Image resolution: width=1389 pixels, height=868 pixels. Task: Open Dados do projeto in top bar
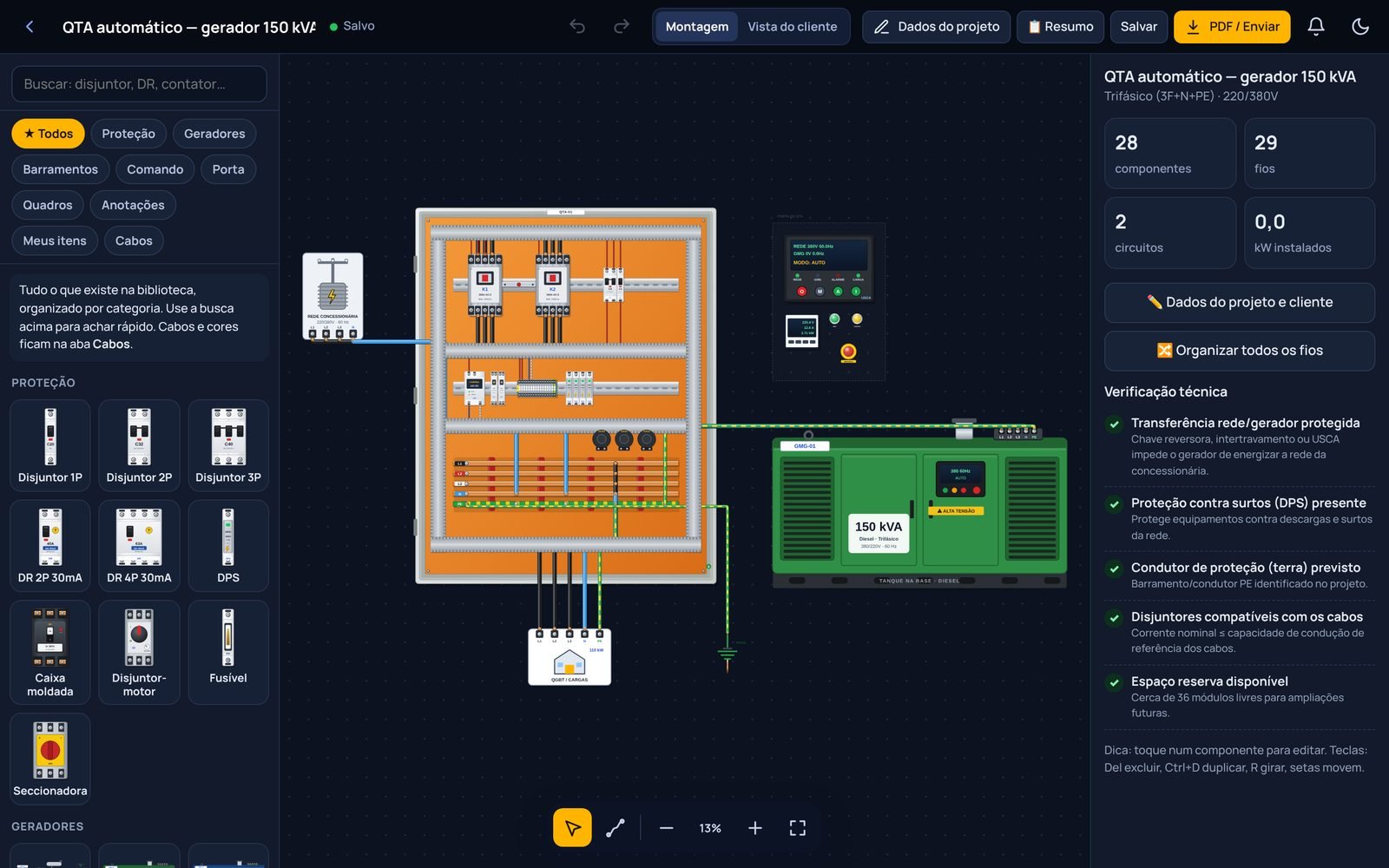[937, 27]
